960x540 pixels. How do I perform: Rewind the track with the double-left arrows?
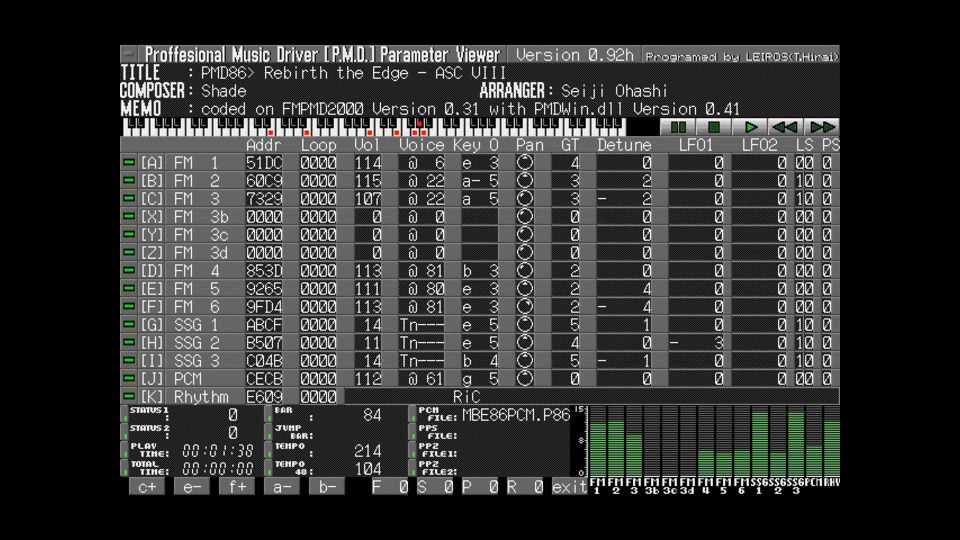coord(785,127)
